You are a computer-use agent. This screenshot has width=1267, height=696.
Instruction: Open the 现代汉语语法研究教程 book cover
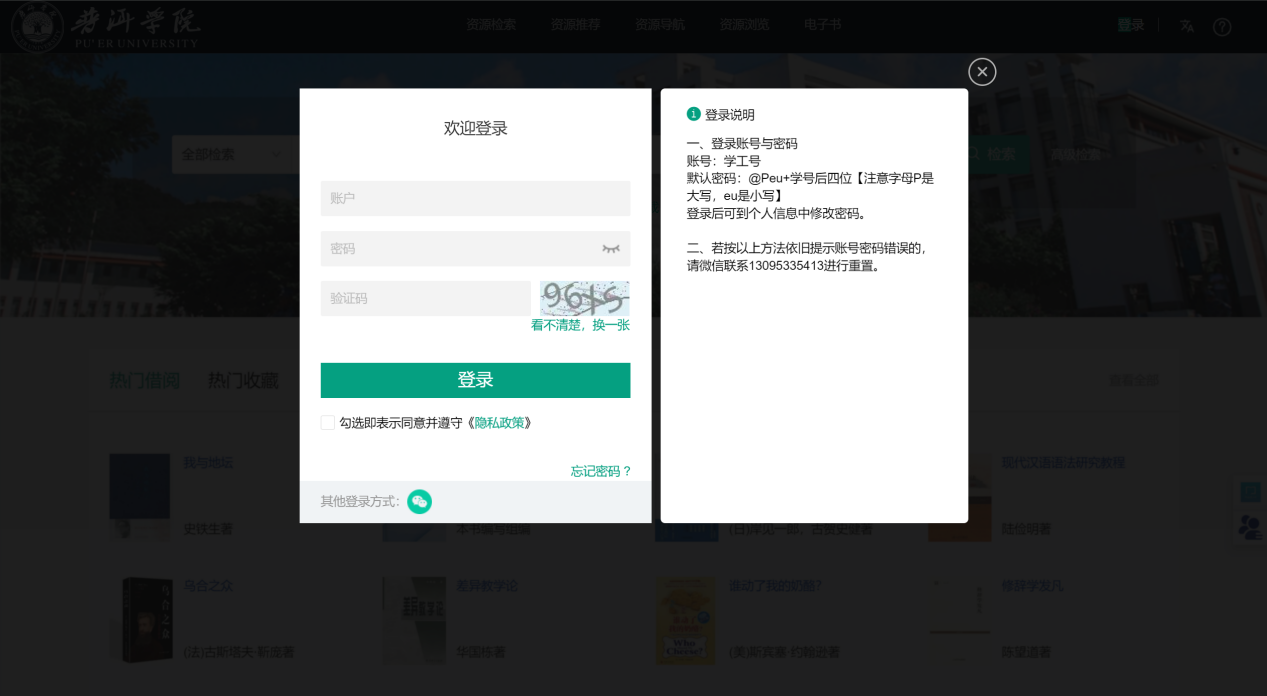coord(959,497)
